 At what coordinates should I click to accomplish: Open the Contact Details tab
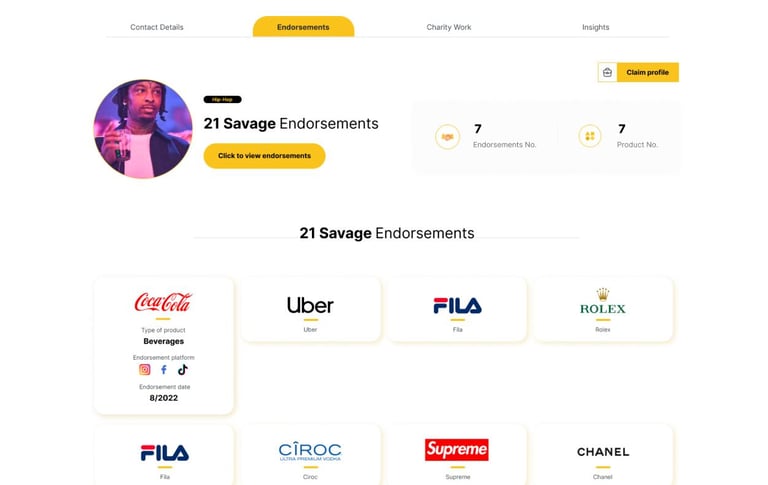click(157, 27)
